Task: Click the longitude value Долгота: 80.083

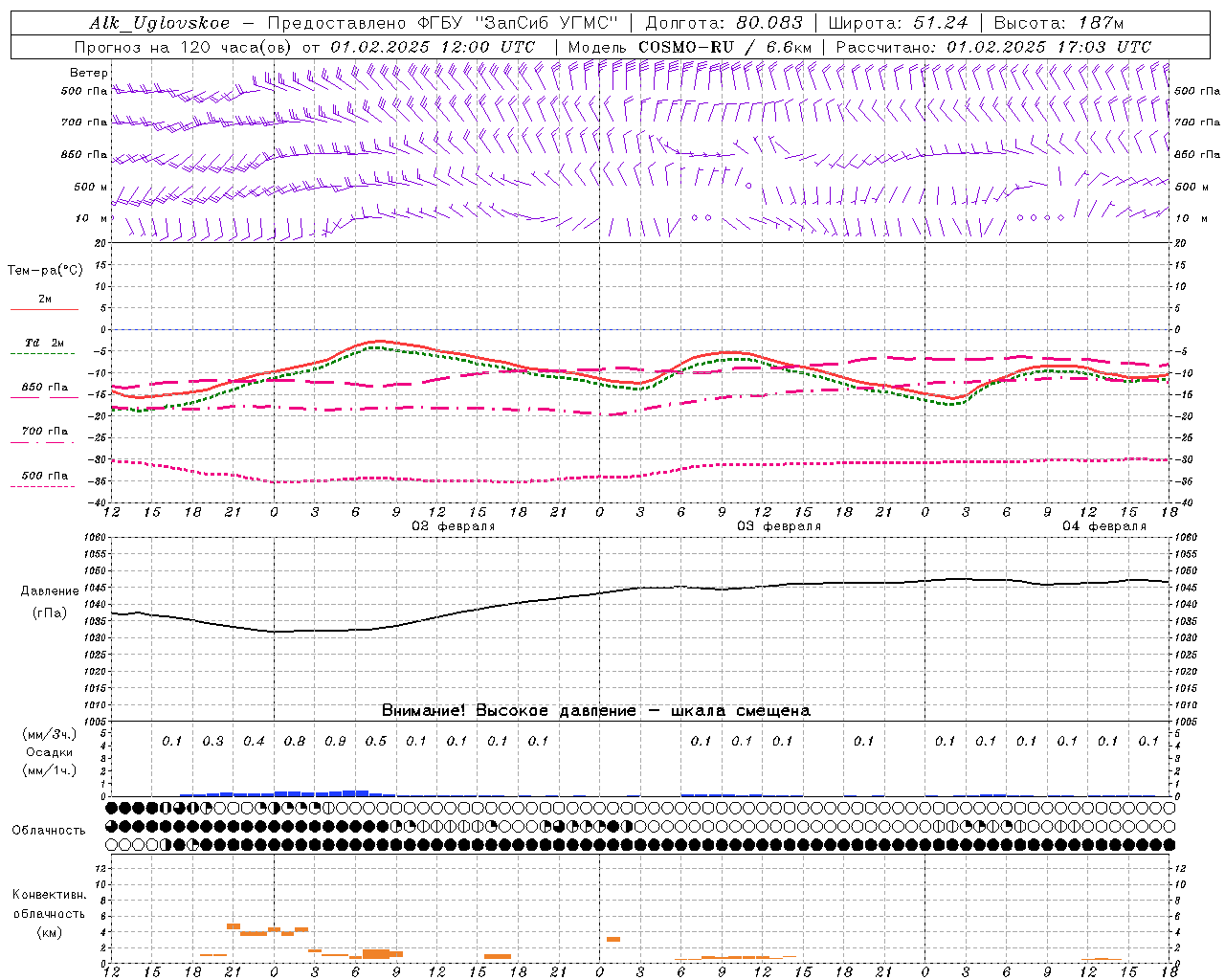Action: coord(724,23)
